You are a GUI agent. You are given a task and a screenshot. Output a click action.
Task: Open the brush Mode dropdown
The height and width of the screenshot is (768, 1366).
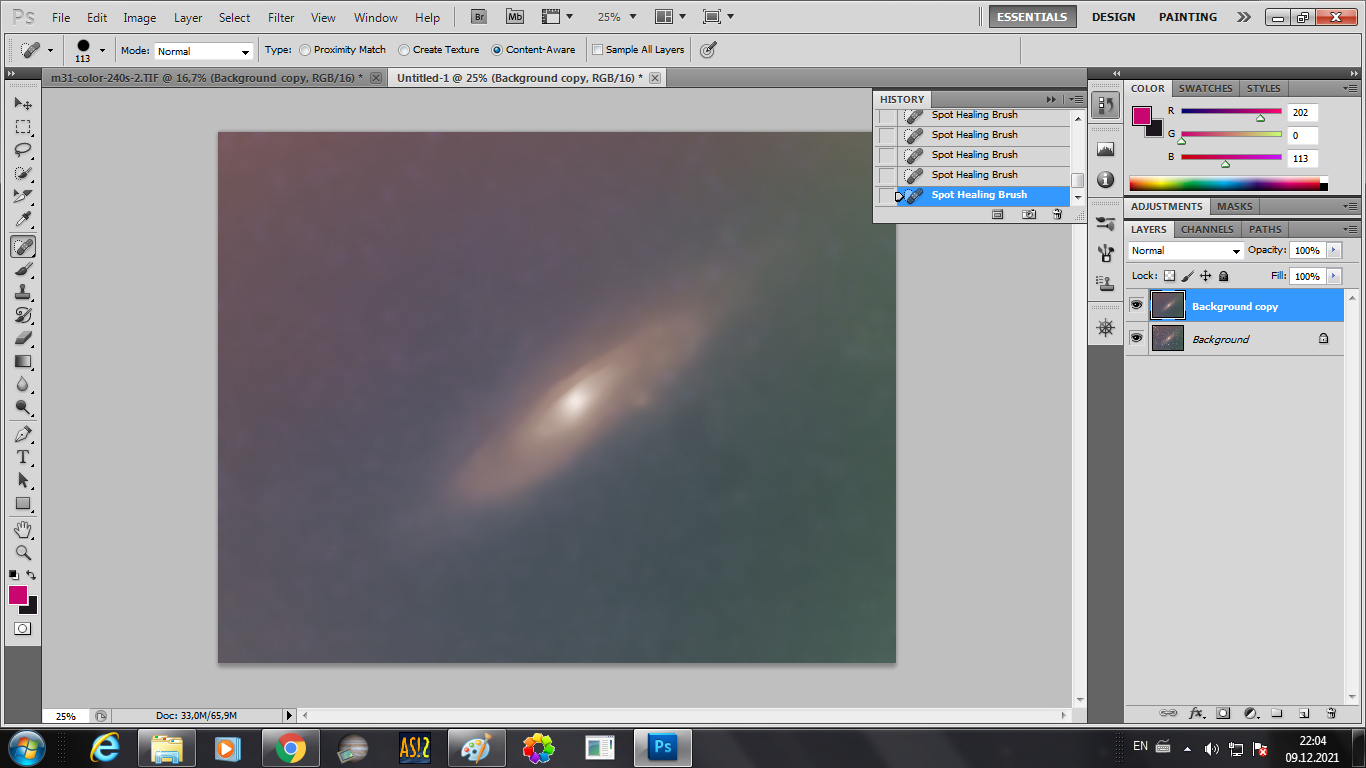203,51
